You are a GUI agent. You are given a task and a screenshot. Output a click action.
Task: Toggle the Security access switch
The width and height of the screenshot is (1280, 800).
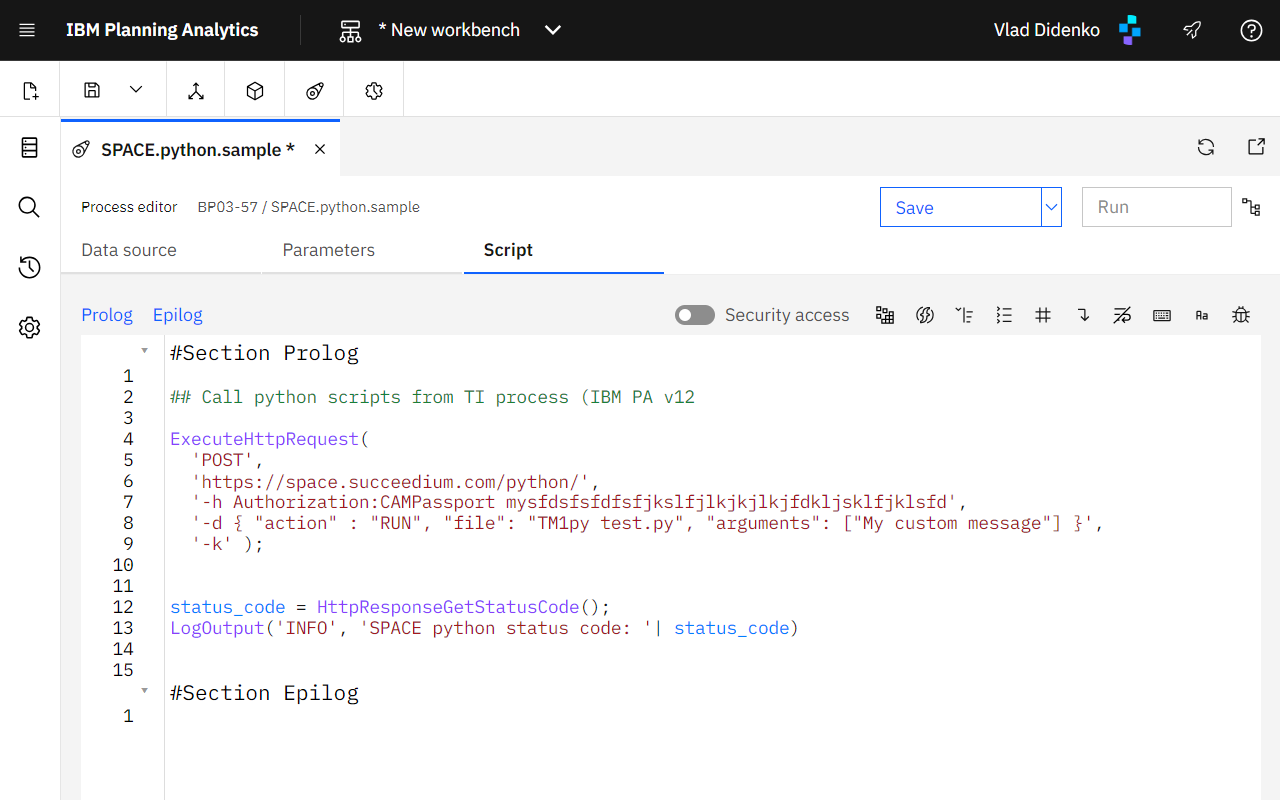coord(695,315)
